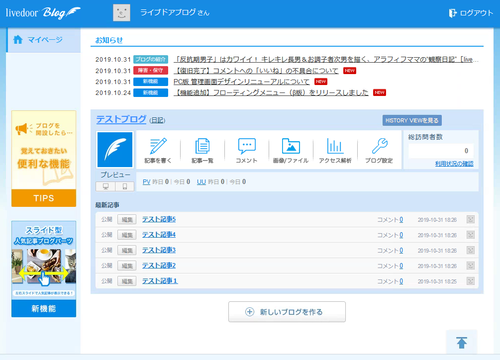The image size is (500, 360).
Task: Open the テストブログ title link
Action: (x=121, y=119)
